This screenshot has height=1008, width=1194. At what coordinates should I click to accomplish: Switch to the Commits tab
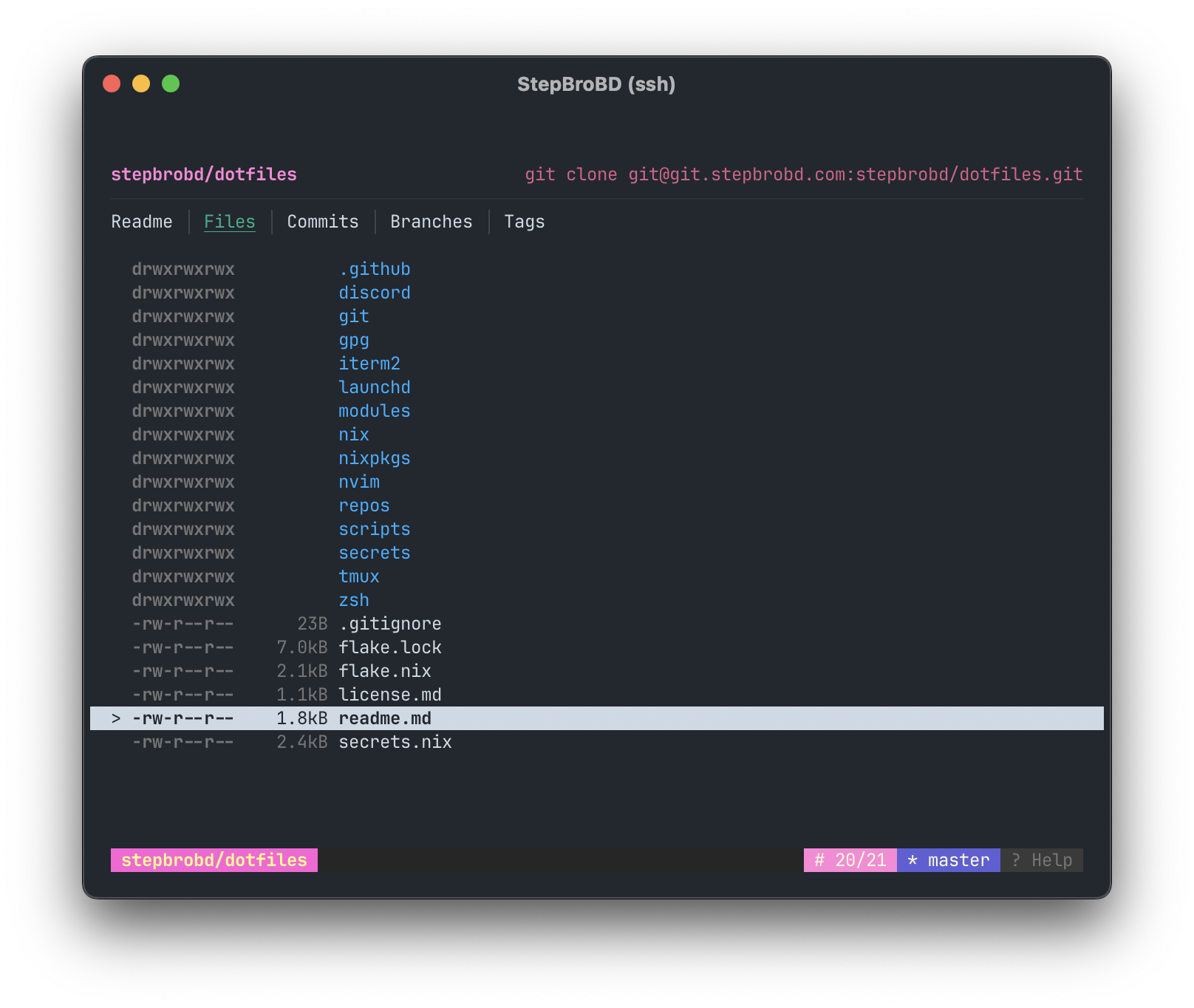coord(321,221)
